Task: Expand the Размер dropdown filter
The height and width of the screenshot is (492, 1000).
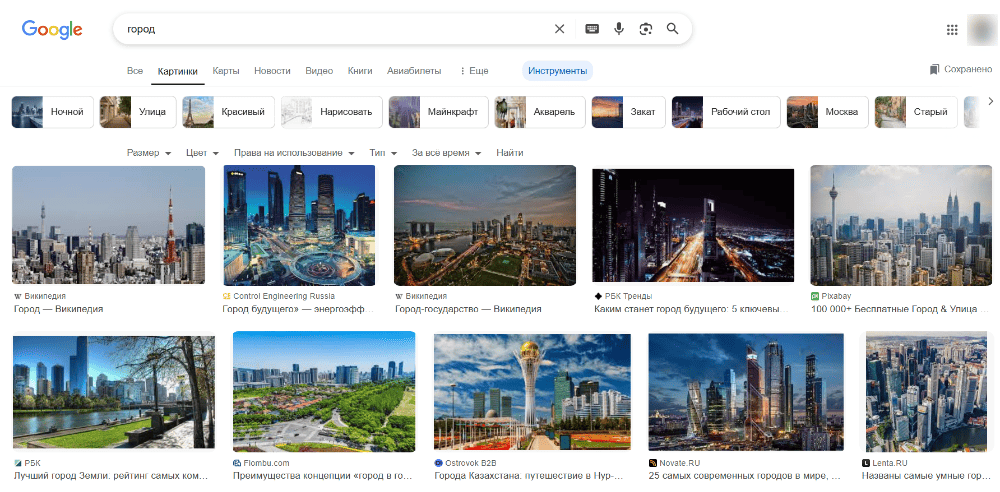Action: pyautogui.click(x=149, y=153)
